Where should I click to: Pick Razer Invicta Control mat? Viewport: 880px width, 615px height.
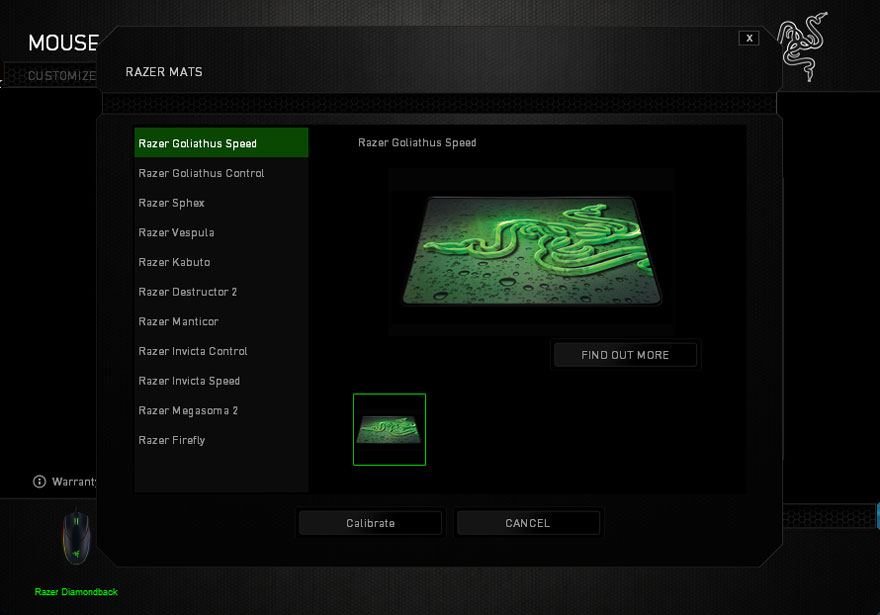coord(221,351)
